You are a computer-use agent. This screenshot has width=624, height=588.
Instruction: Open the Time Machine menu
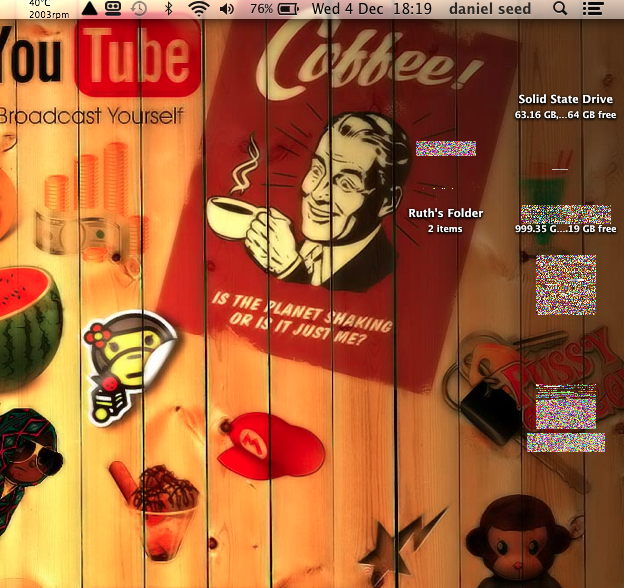coord(139,8)
